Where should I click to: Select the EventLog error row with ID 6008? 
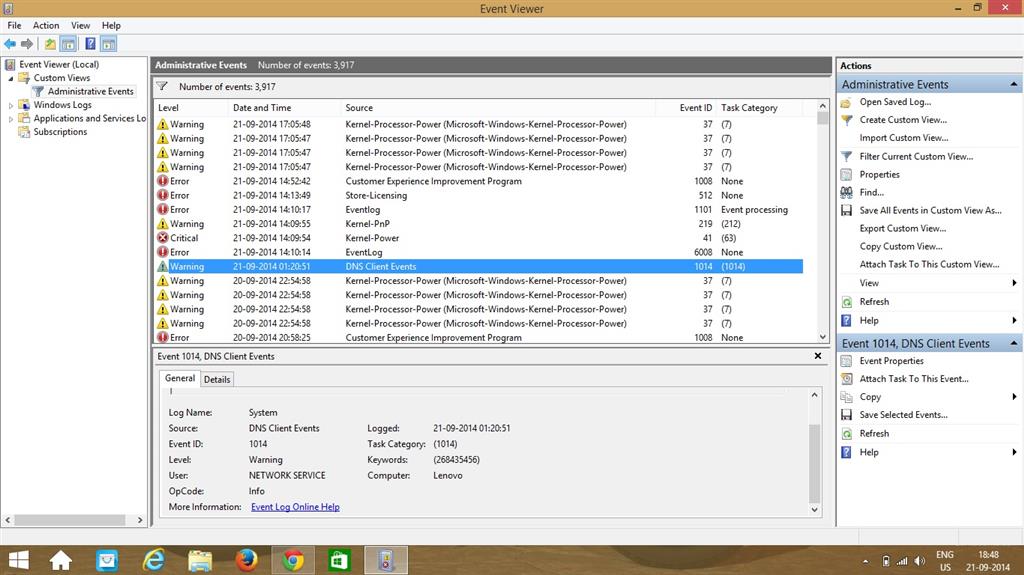coord(480,252)
